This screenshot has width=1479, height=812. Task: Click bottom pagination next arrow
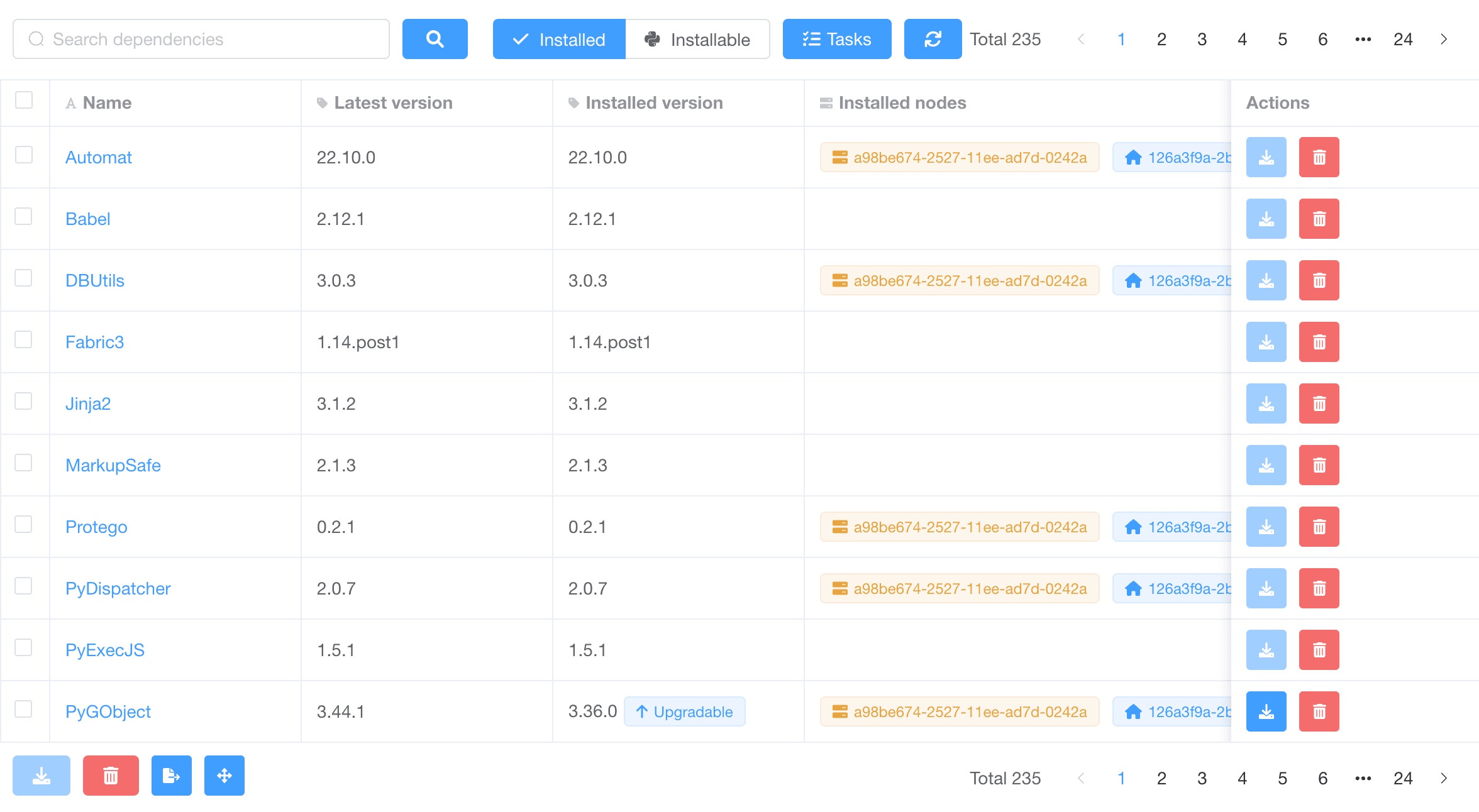tap(1444, 778)
